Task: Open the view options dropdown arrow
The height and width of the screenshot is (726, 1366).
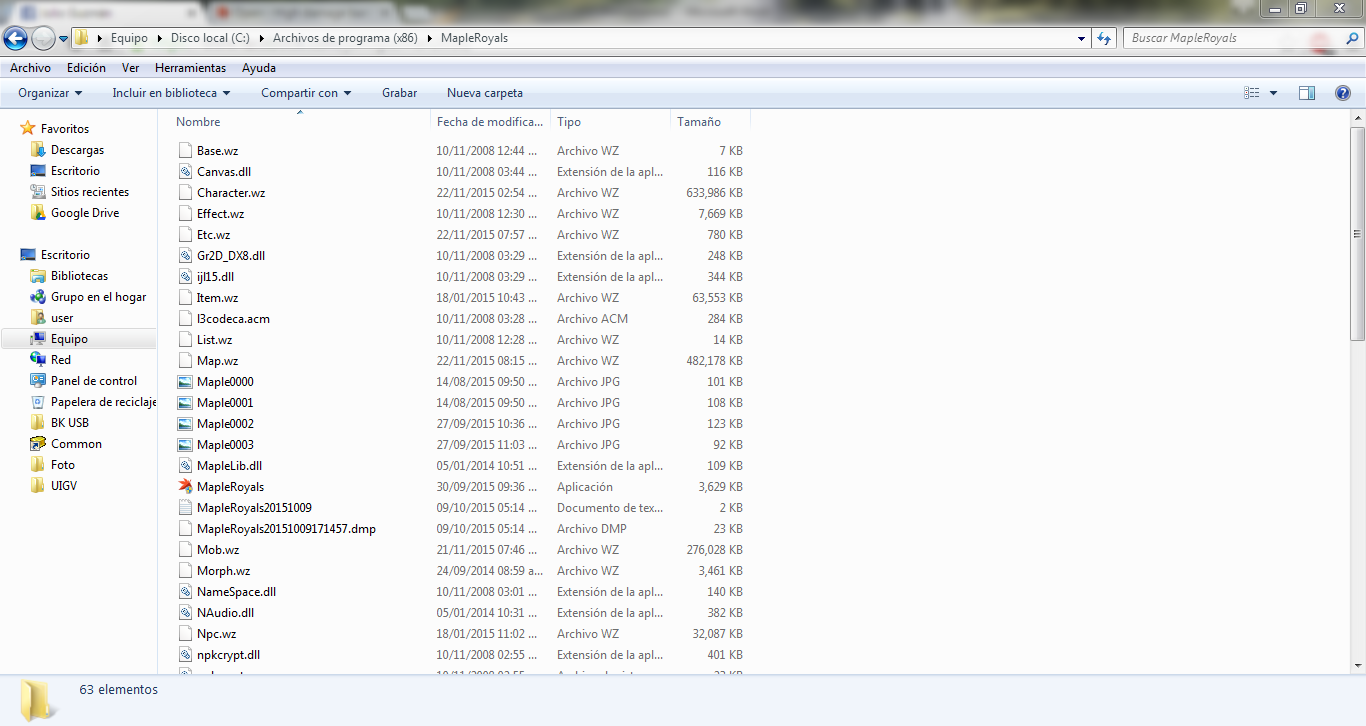Action: pyautogui.click(x=1273, y=93)
